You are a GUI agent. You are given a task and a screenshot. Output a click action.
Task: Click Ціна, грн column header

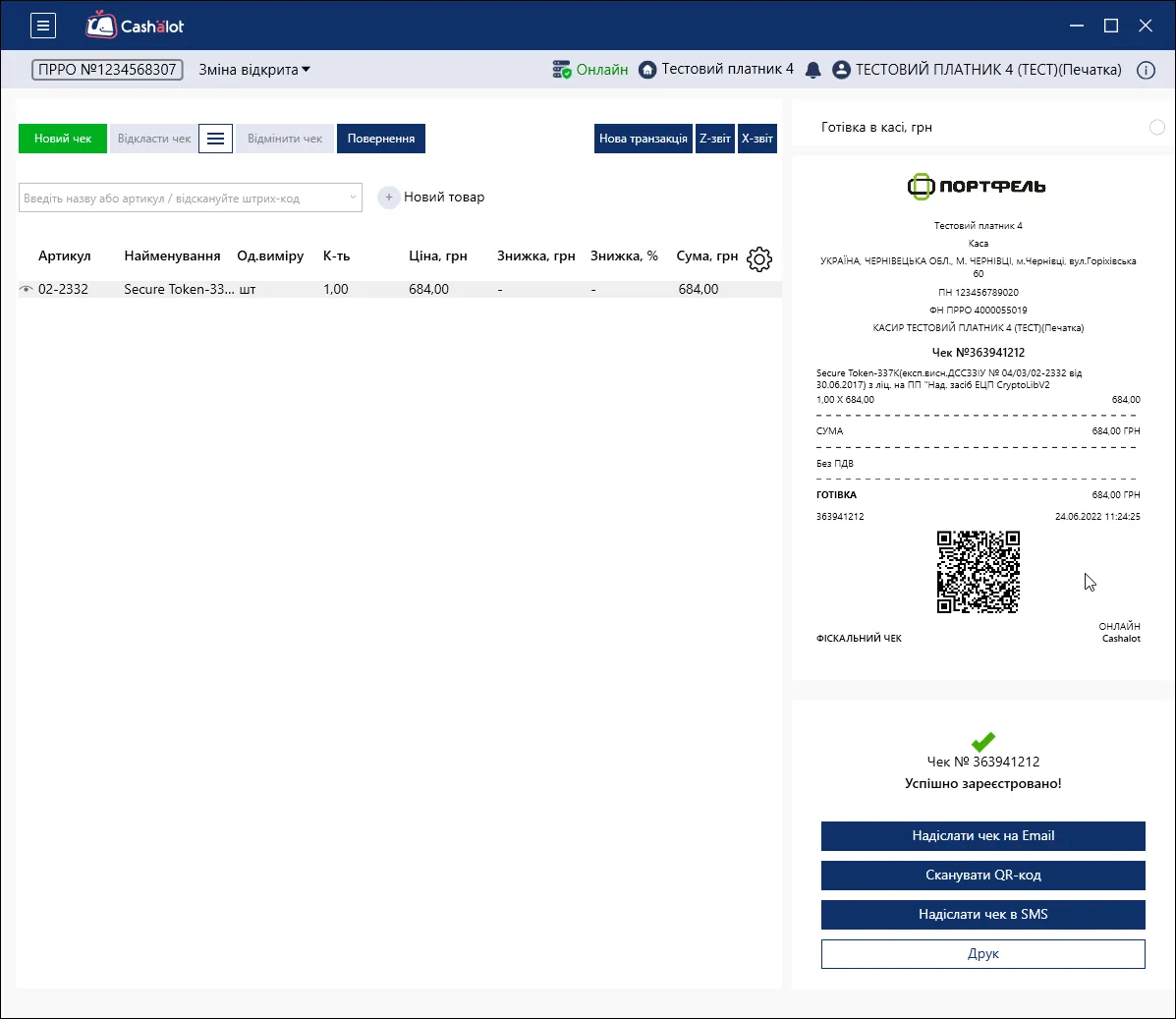point(438,255)
